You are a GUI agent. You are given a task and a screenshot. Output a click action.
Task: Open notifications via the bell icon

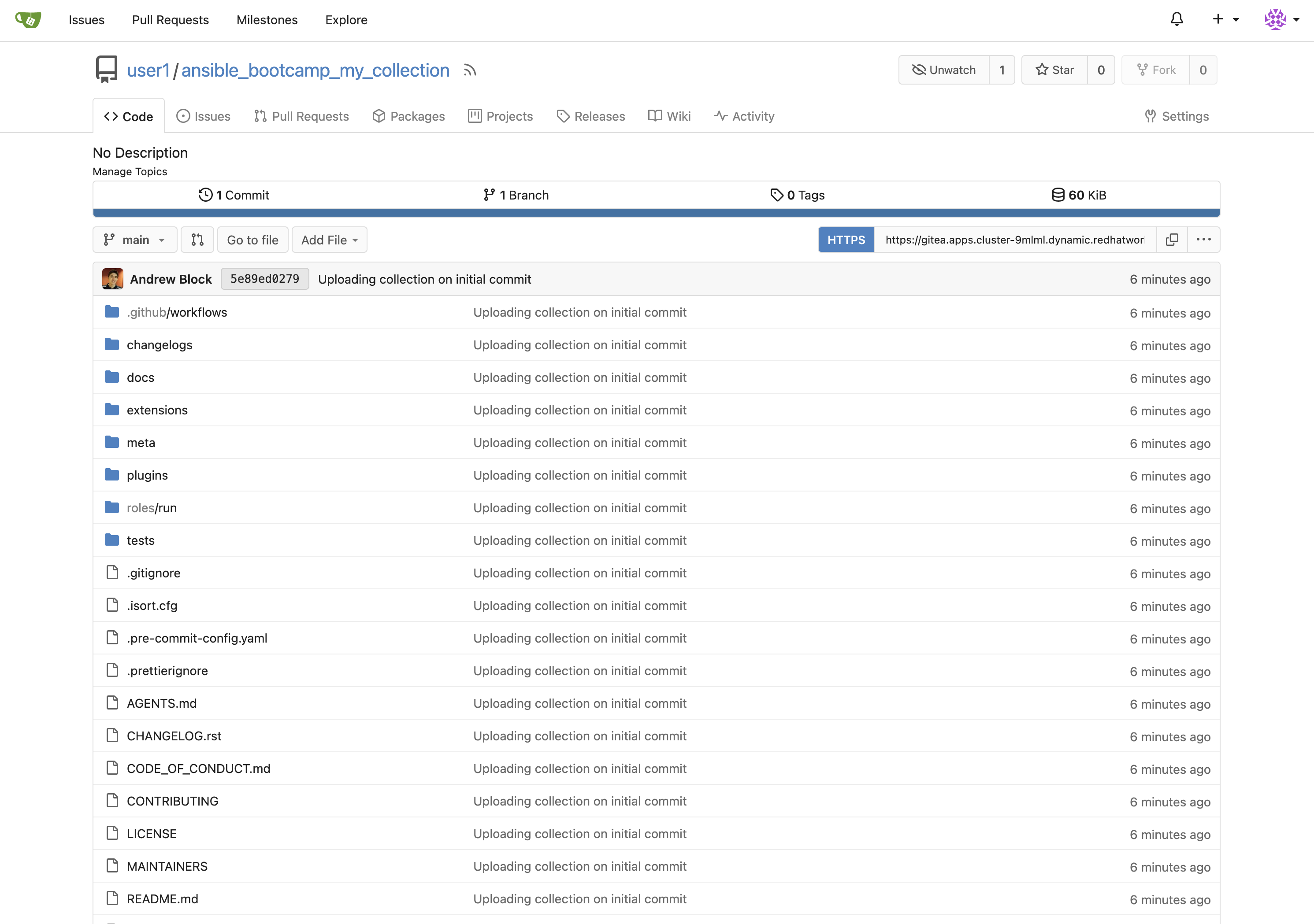point(1177,19)
